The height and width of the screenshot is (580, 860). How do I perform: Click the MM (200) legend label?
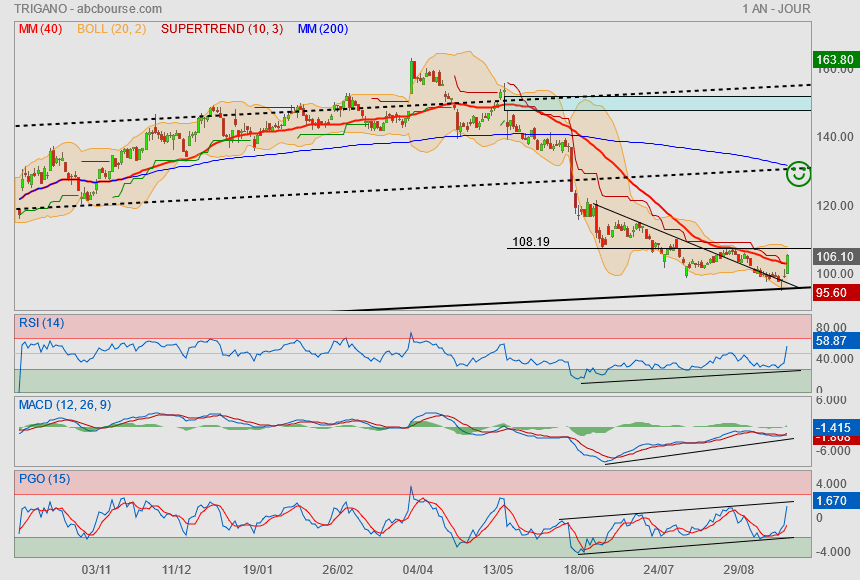point(323,29)
